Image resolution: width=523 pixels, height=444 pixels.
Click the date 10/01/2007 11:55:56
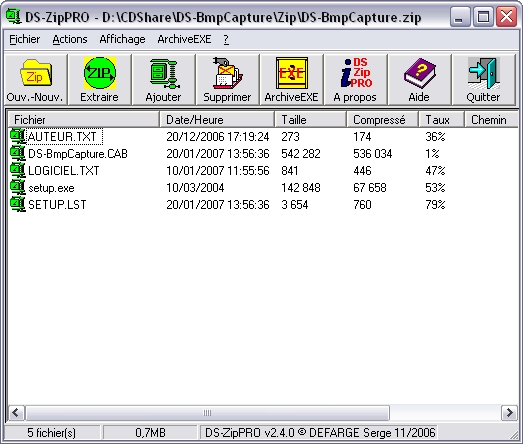coord(218,171)
